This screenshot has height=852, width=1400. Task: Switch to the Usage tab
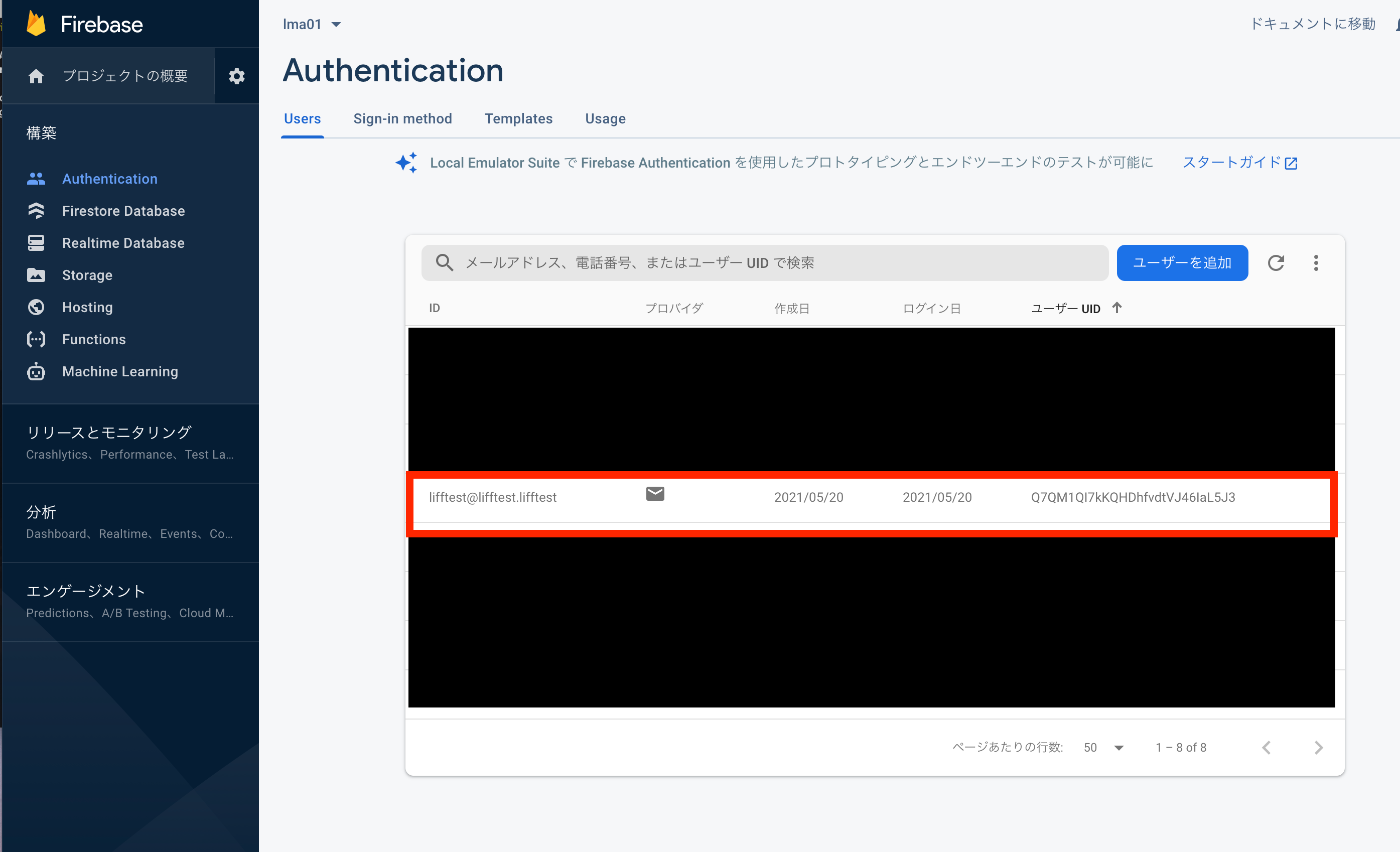605,118
